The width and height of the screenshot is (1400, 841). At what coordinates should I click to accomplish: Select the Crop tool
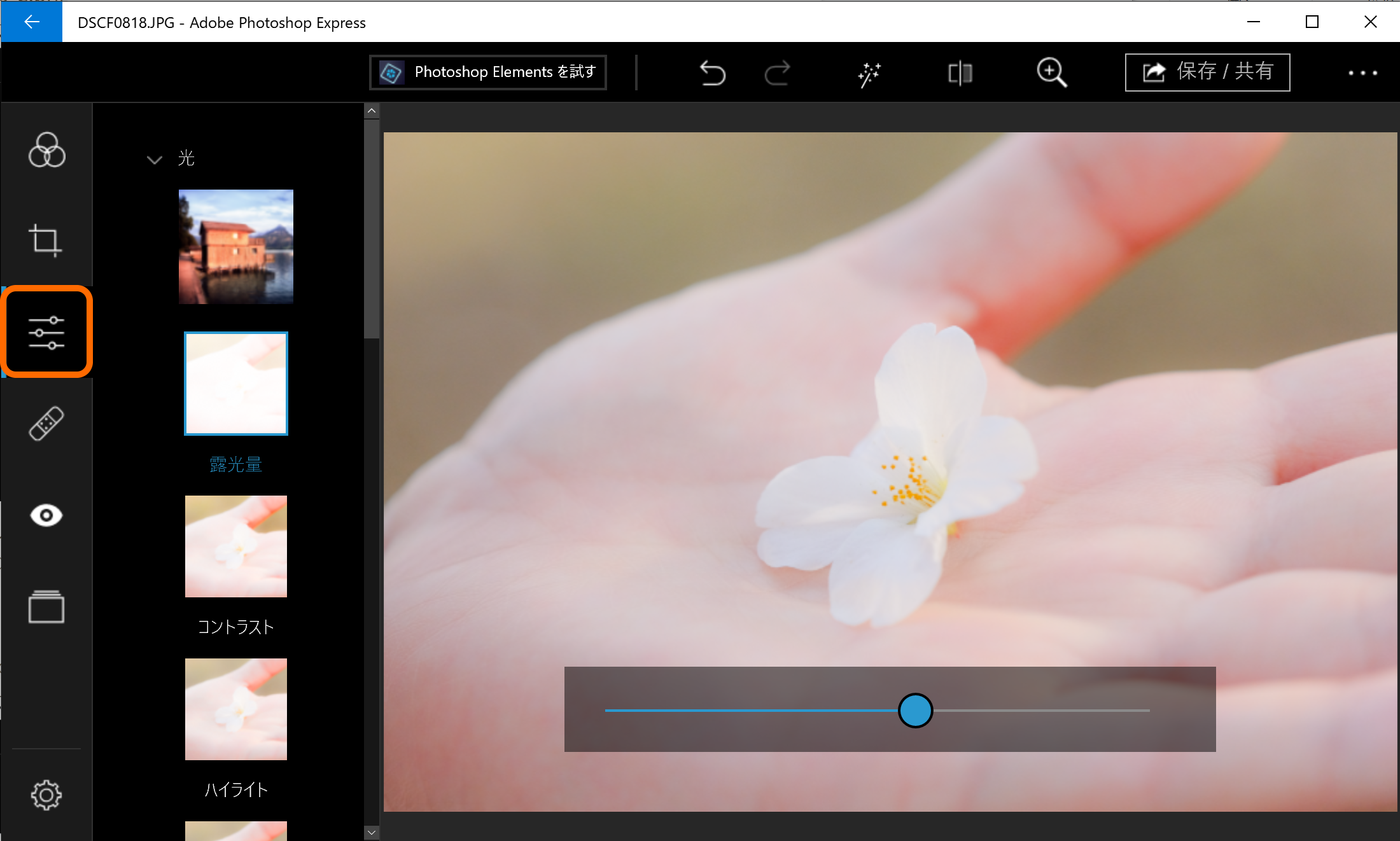tap(45, 240)
